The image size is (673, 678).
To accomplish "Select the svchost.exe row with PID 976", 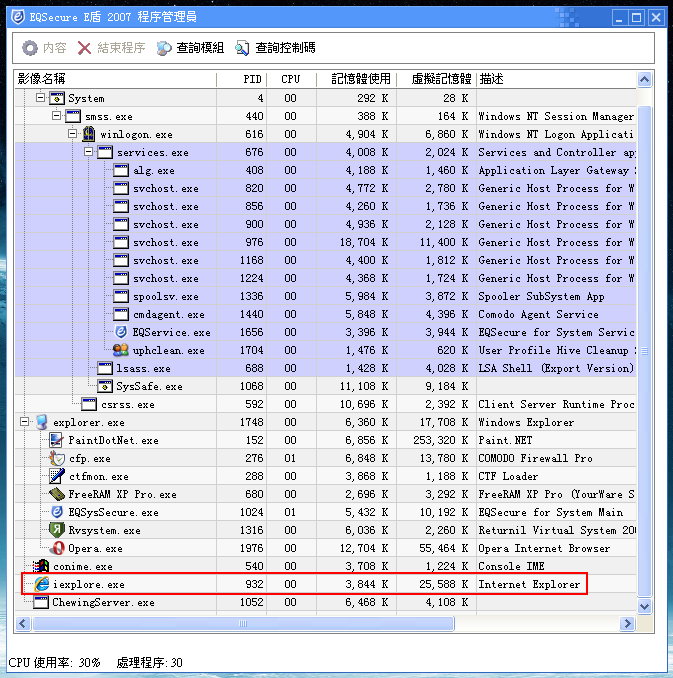I will click(x=325, y=242).
